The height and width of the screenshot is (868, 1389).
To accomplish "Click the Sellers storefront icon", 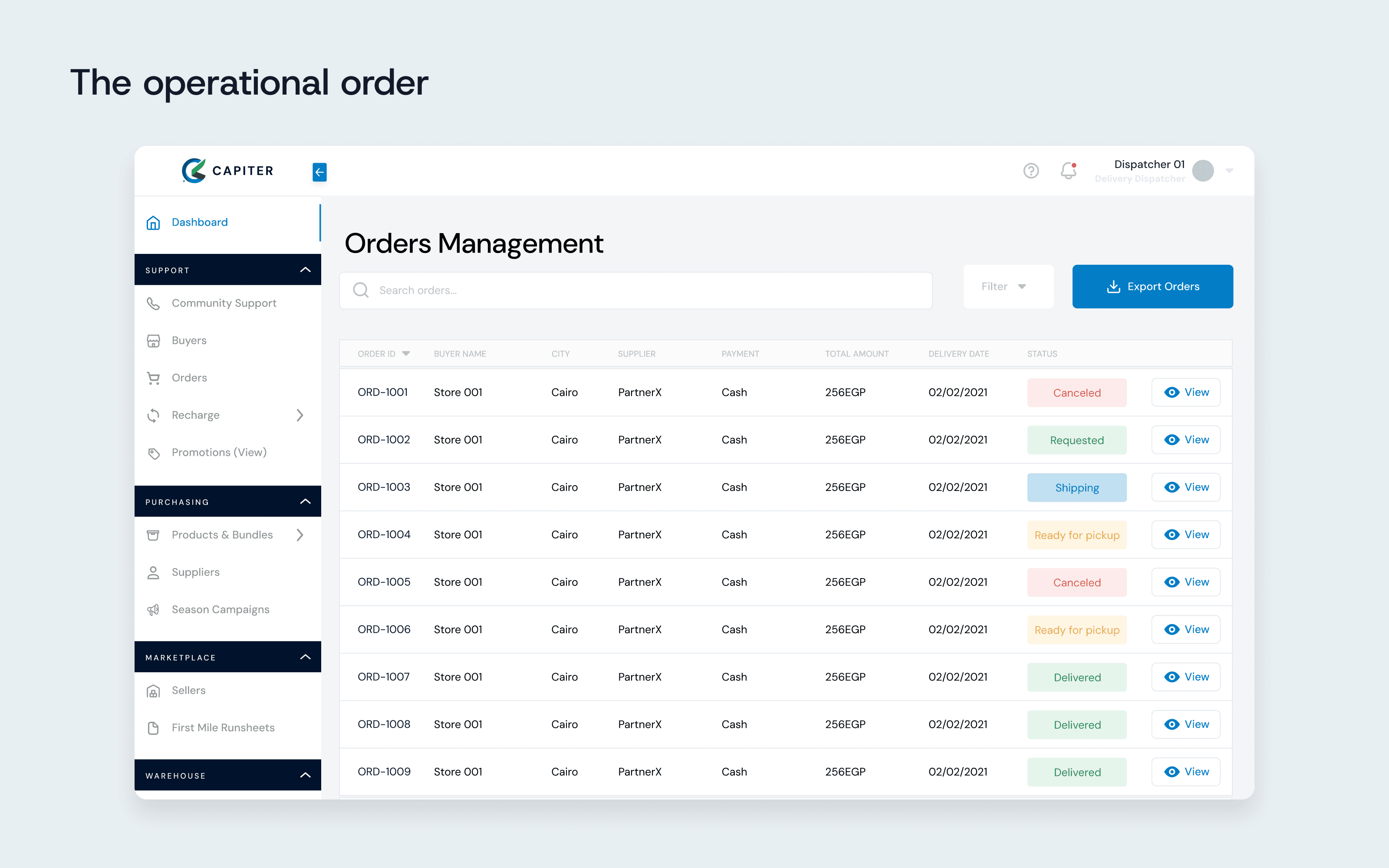I will click(153, 690).
